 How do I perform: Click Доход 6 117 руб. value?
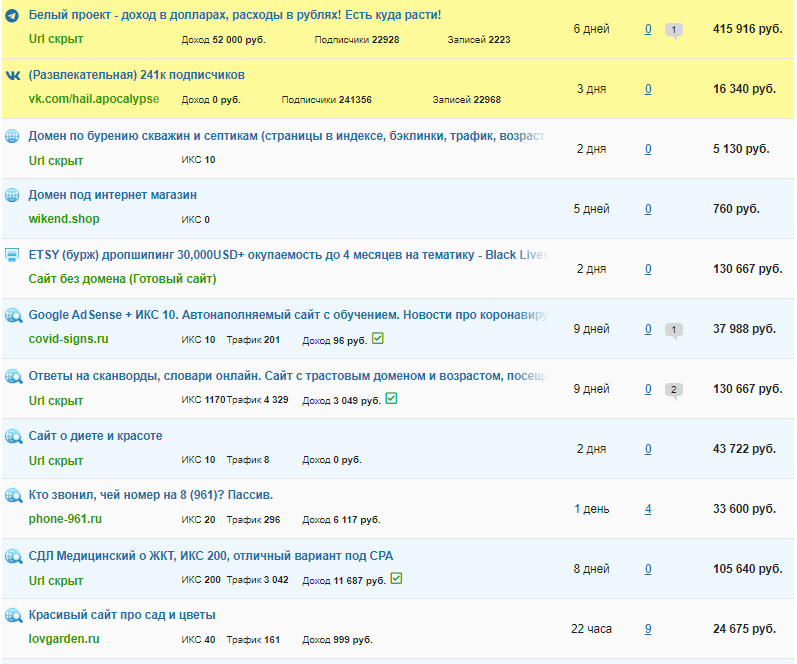click(342, 520)
